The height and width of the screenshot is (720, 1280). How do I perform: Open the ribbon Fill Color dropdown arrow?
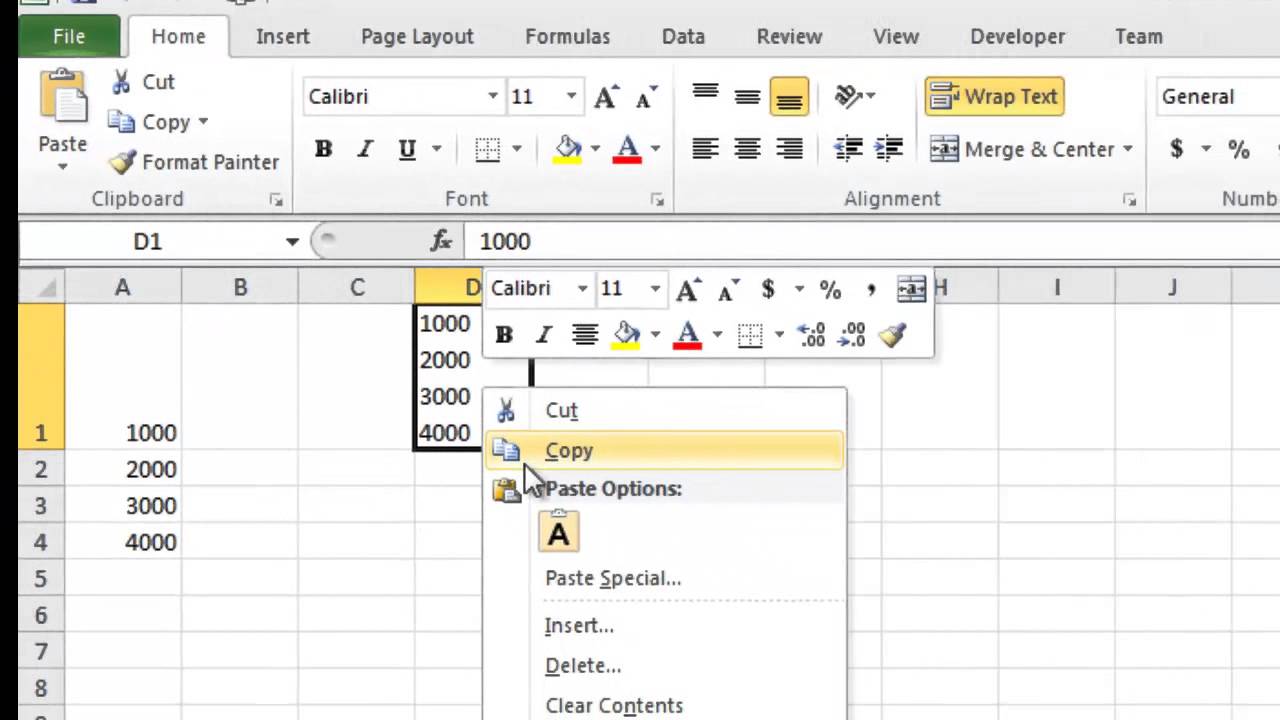pos(595,150)
